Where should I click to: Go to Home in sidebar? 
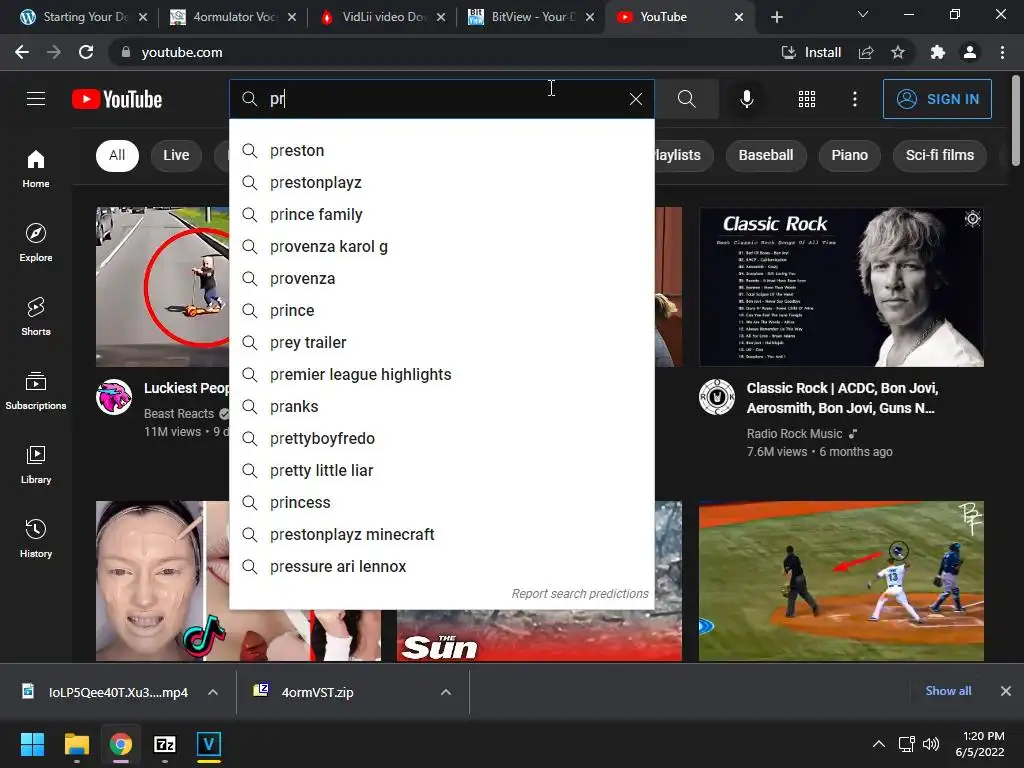pos(36,169)
